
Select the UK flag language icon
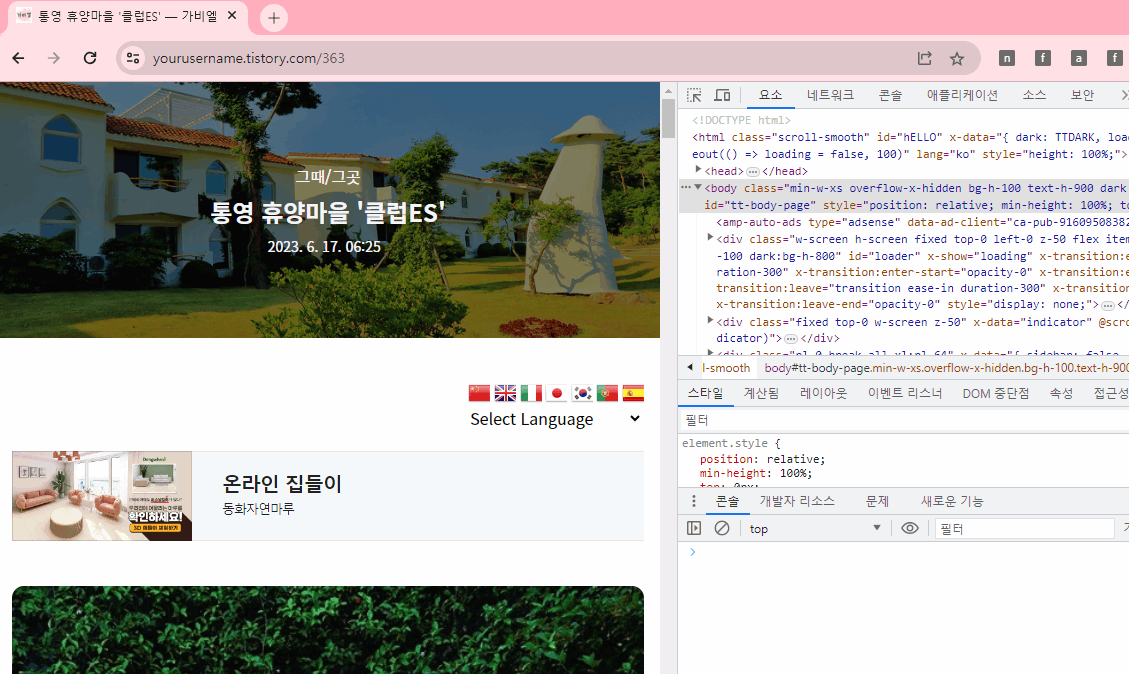click(505, 392)
